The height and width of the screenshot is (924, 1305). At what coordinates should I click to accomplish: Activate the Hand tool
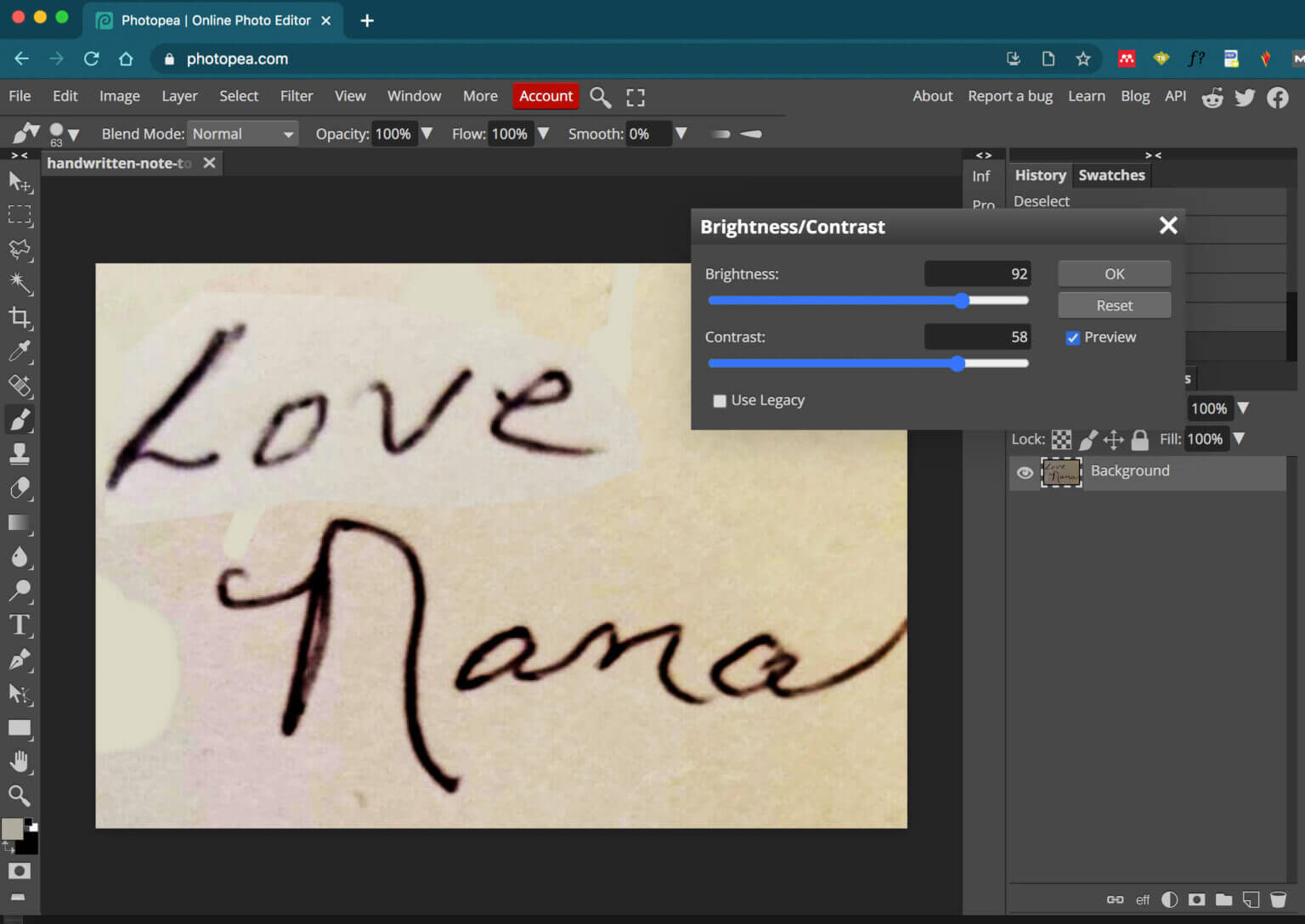tap(20, 761)
